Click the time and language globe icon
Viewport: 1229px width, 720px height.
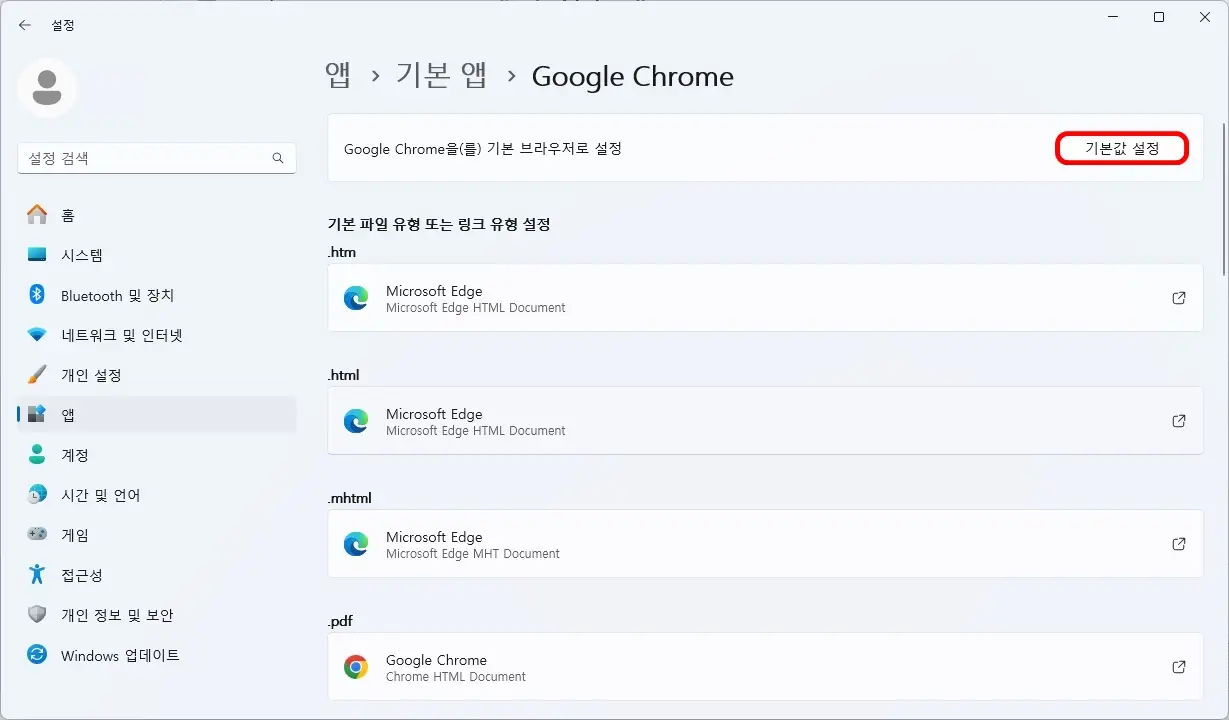37,495
